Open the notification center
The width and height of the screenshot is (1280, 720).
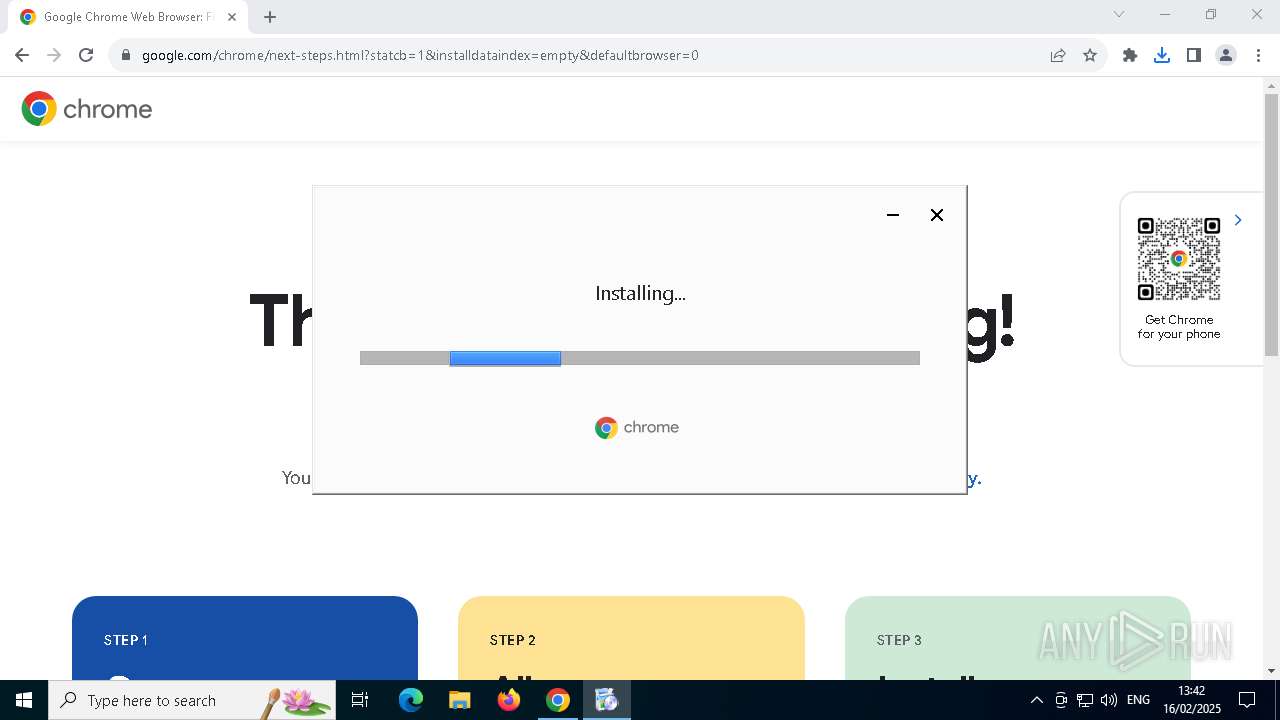coord(1247,700)
